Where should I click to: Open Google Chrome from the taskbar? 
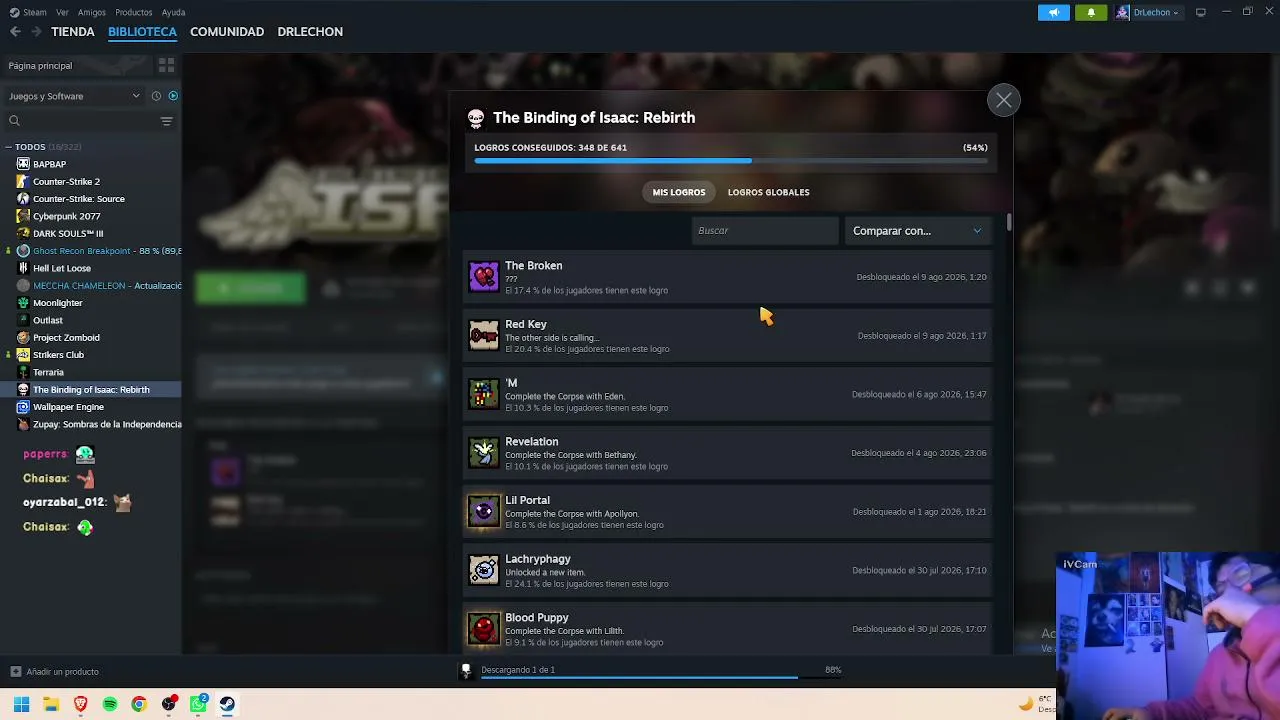click(139, 704)
